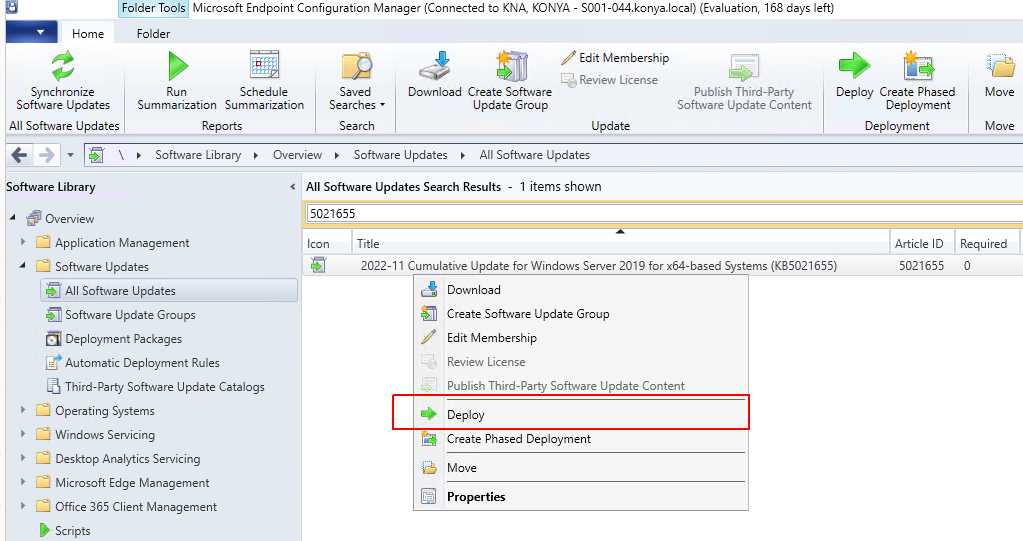Image resolution: width=1023 pixels, height=541 pixels.
Task: Click All Software Updates in breadcrumb
Action: tap(534, 155)
